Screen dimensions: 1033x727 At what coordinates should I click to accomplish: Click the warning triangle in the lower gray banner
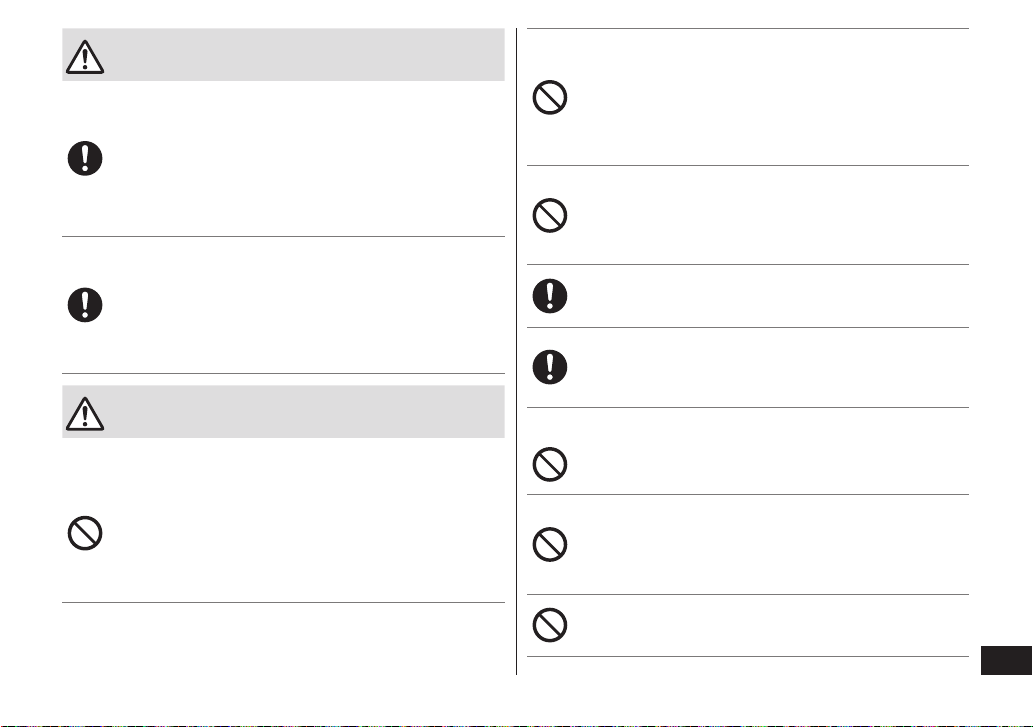[x=85, y=414]
